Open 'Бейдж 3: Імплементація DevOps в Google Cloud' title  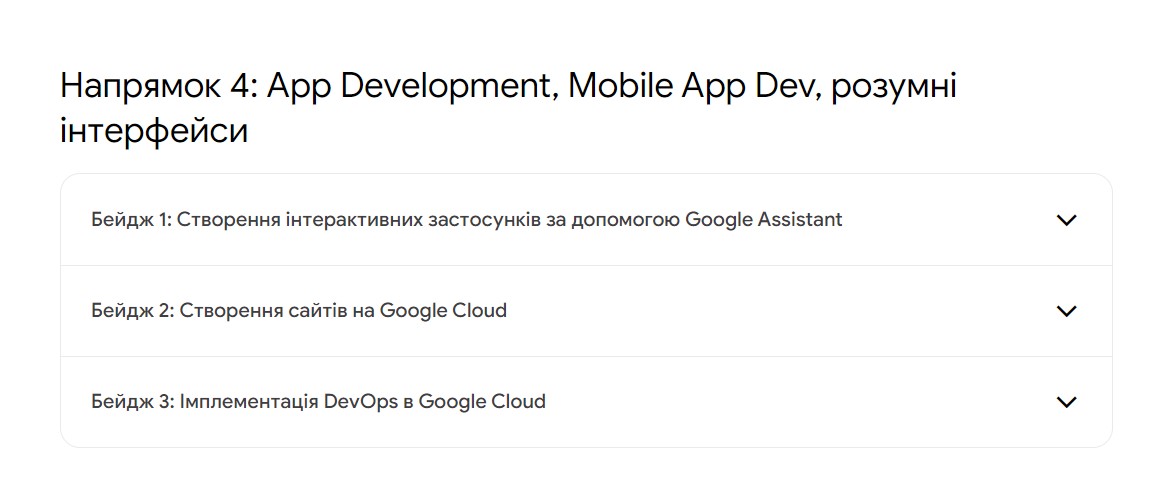tap(319, 402)
